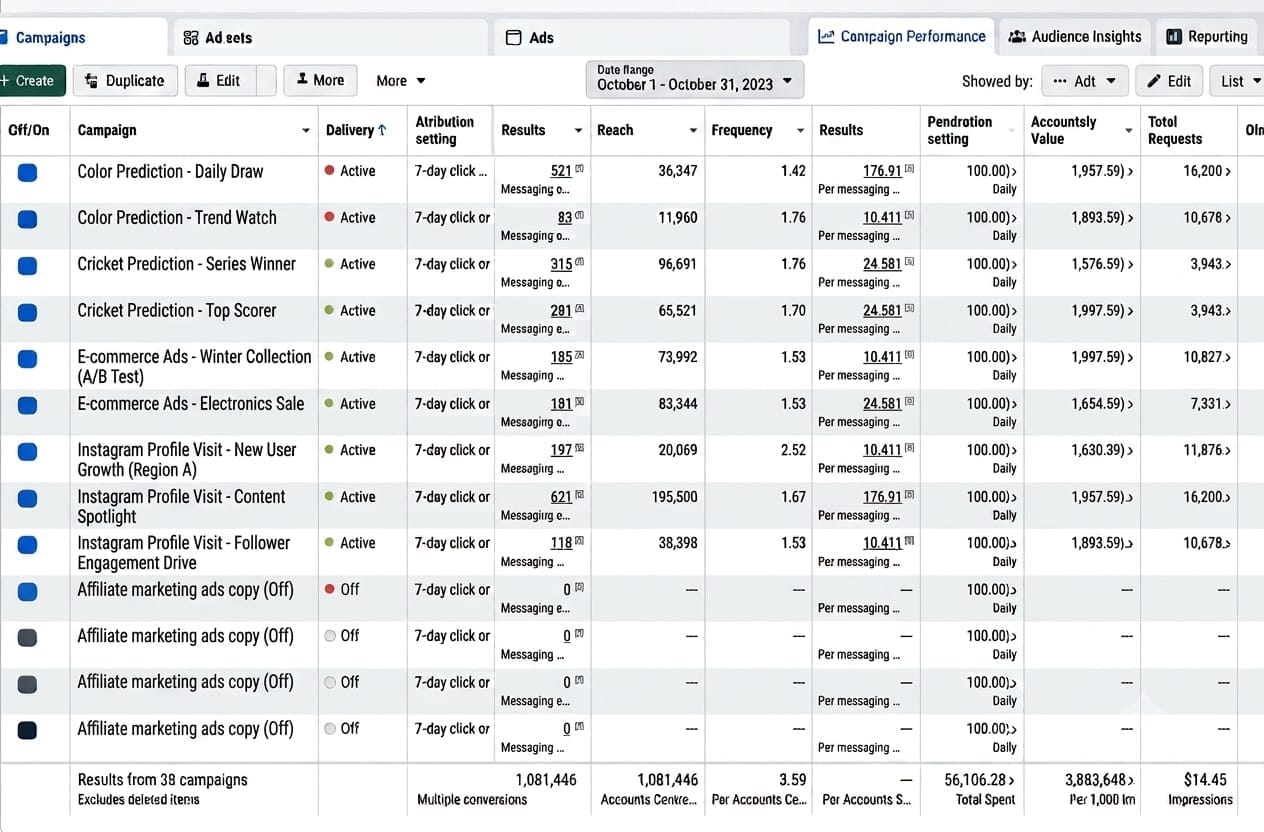This screenshot has height=832, width=1264.
Task: Toggle off Color Prediction - Trend Watch campaign
Action: click(x=28, y=219)
